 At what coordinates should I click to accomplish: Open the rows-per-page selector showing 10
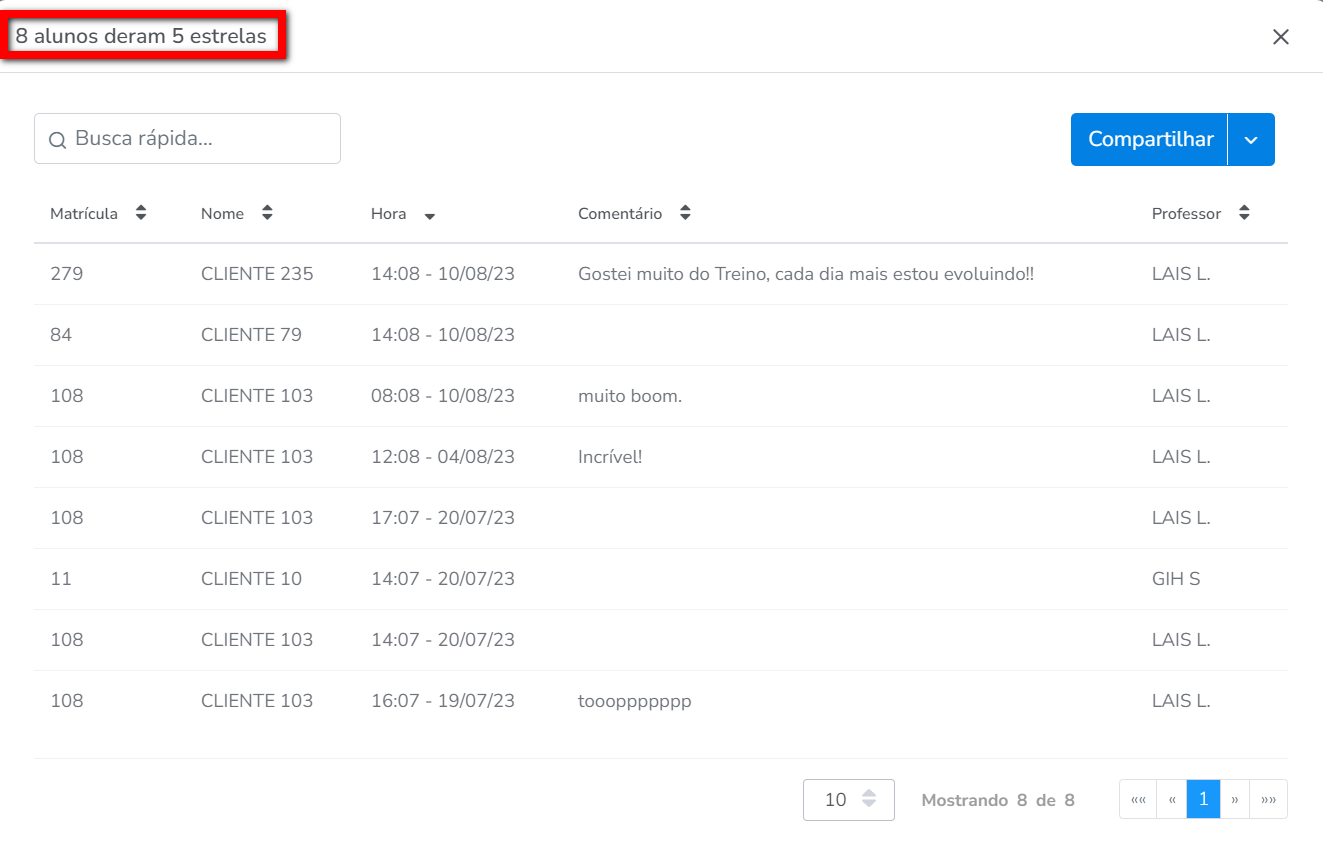click(848, 800)
